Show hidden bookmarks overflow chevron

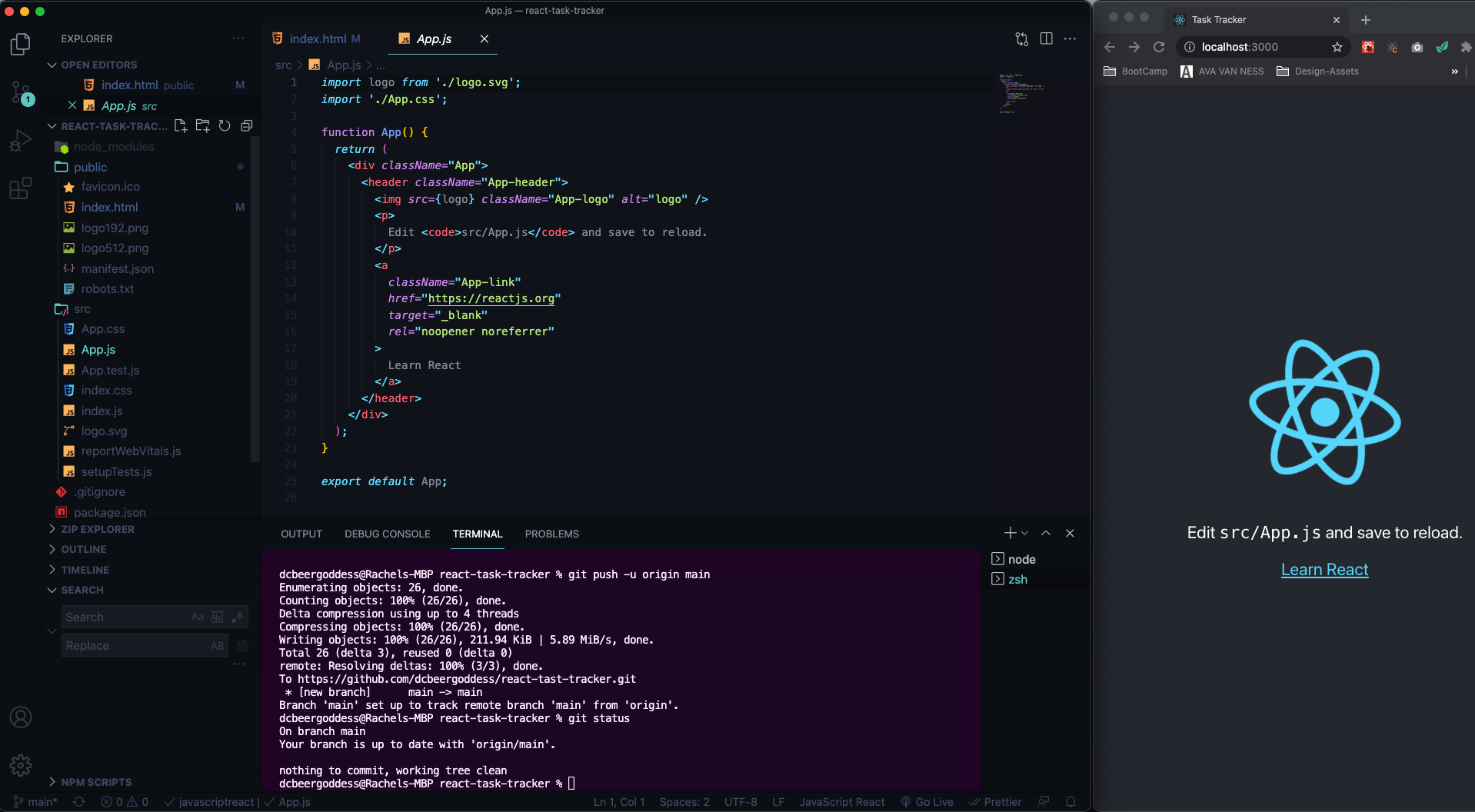coord(1454,72)
